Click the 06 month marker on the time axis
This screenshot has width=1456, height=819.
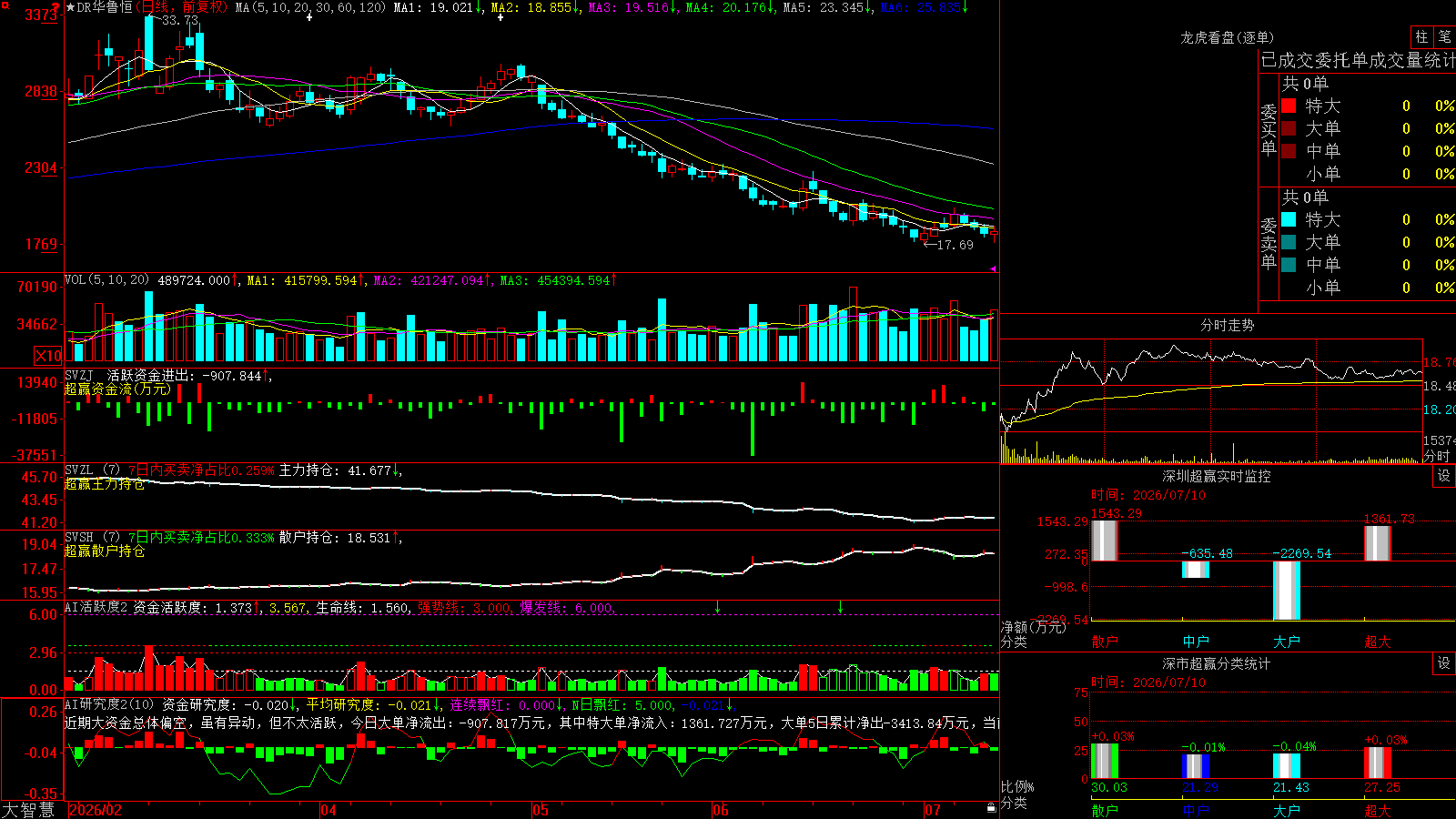coord(720,810)
